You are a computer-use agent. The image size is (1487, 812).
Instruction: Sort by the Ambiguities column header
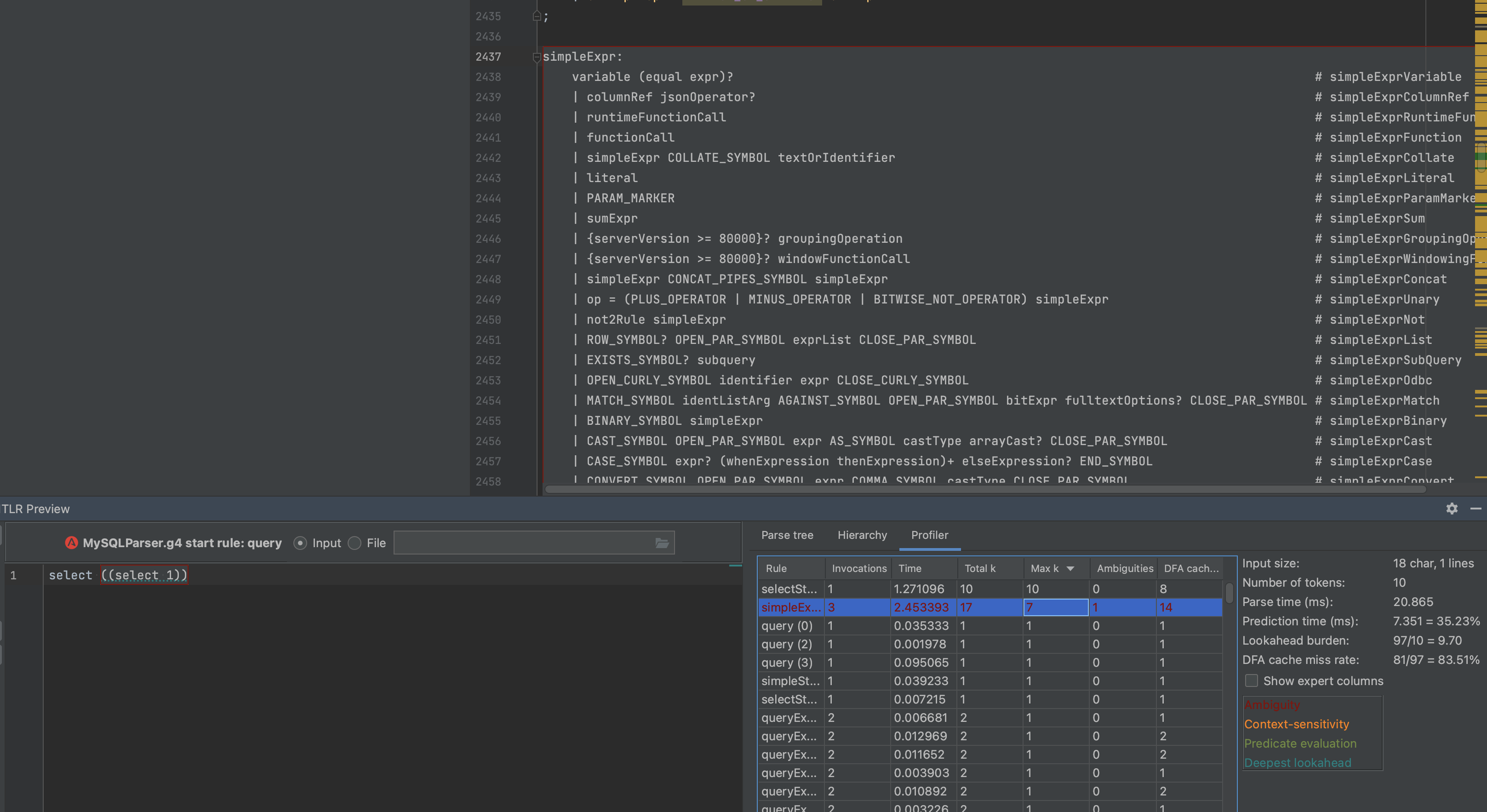(x=1125, y=568)
